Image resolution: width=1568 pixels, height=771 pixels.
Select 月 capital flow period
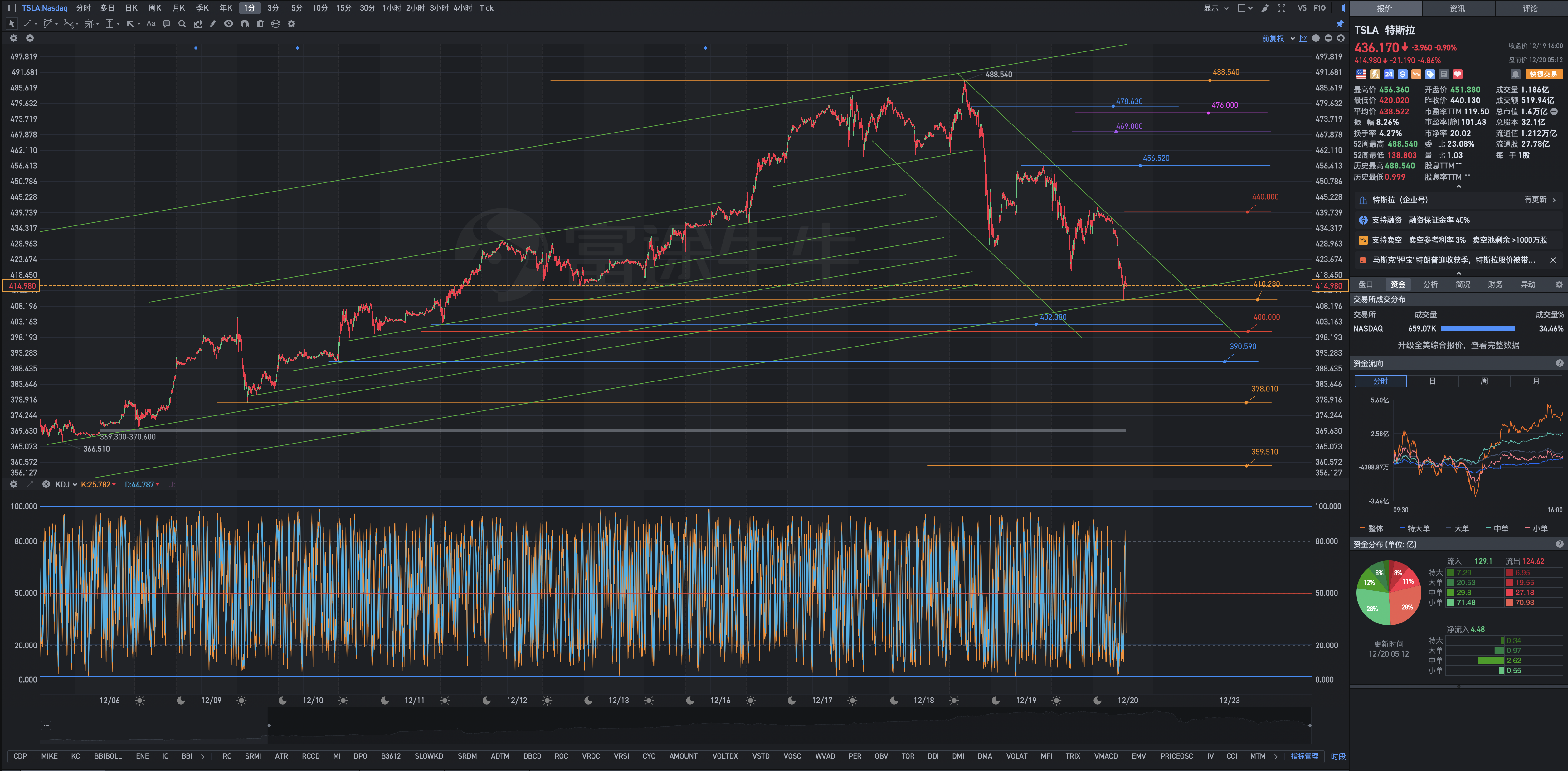[x=1536, y=381]
